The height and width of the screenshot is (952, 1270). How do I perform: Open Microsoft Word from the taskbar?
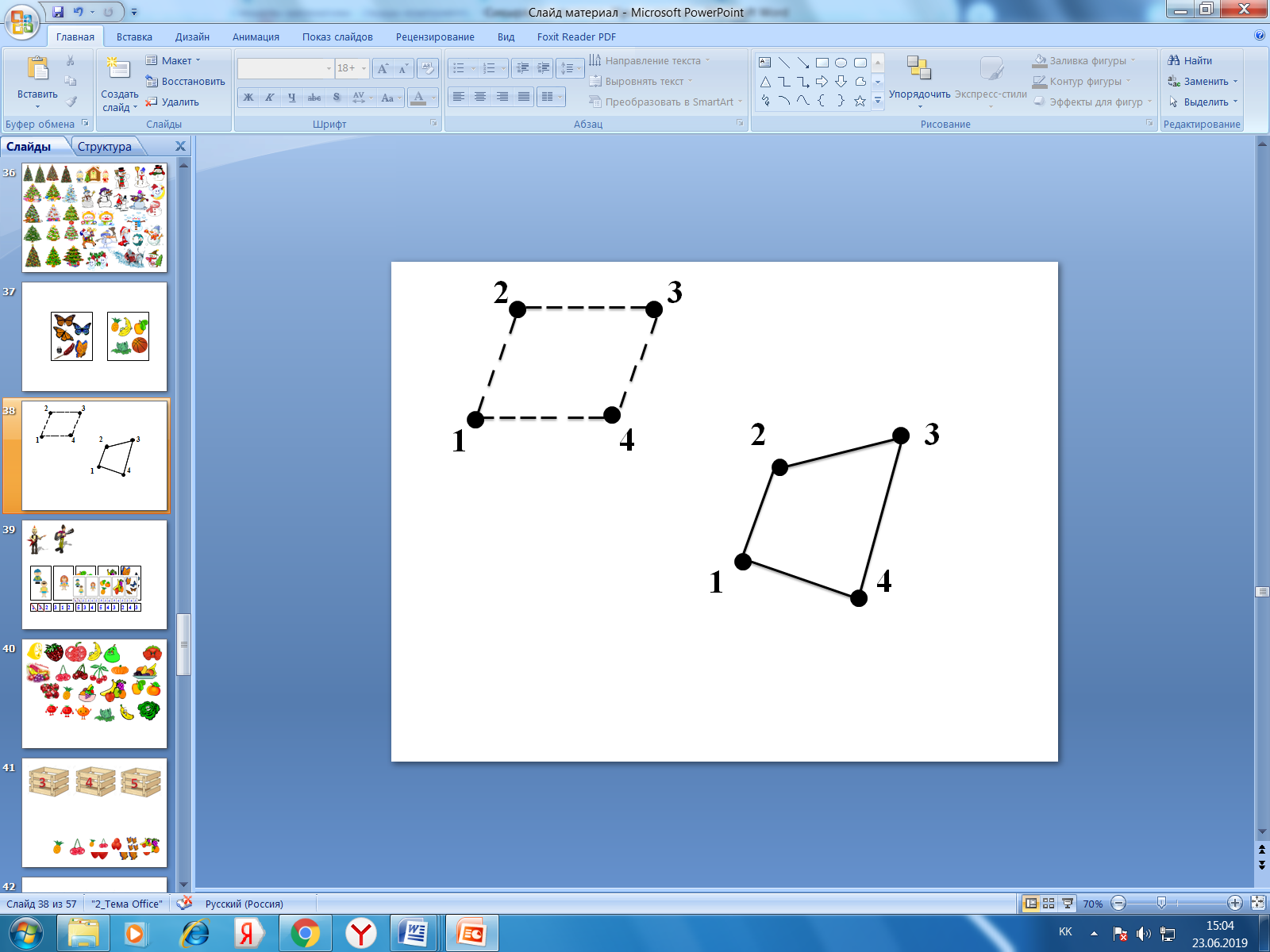414,933
